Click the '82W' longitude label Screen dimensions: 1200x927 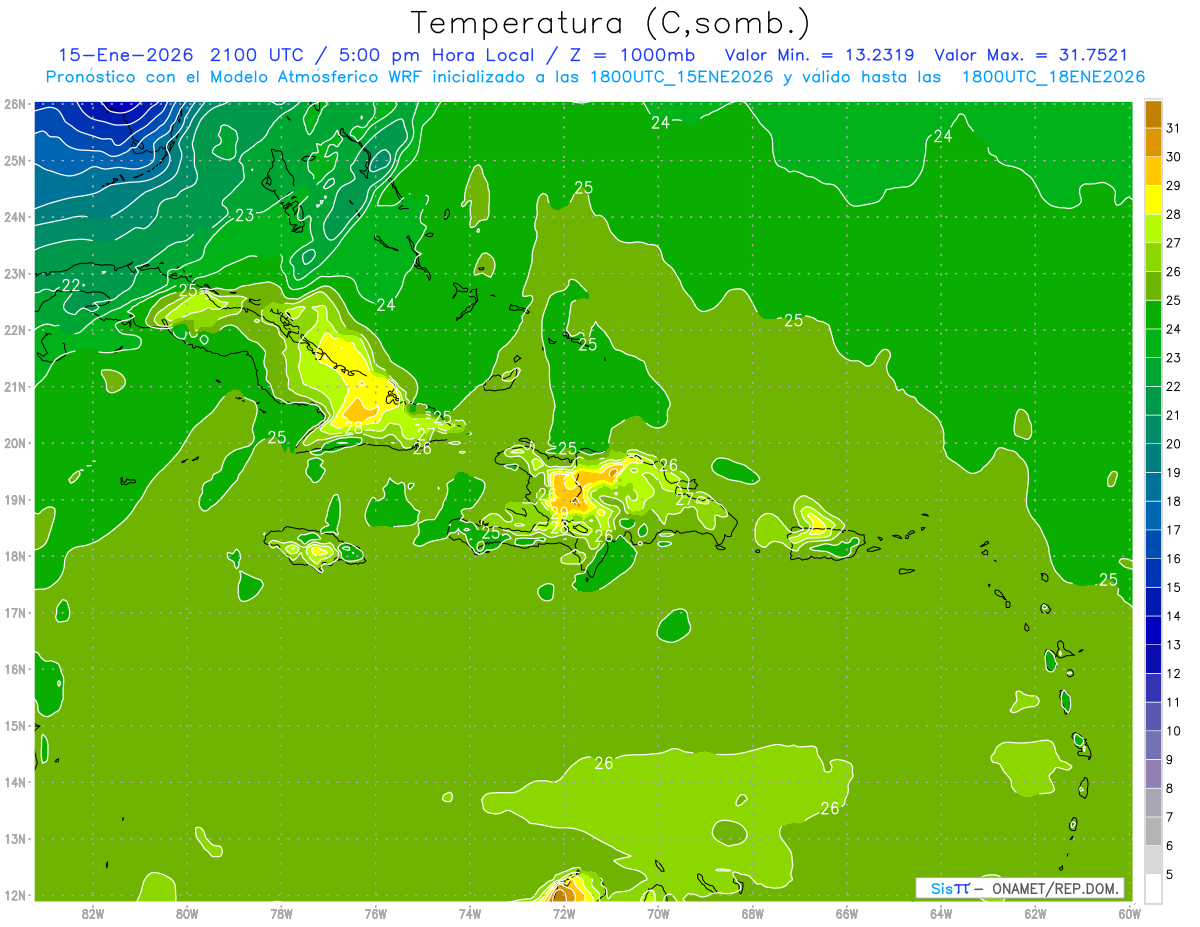tap(93, 913)
